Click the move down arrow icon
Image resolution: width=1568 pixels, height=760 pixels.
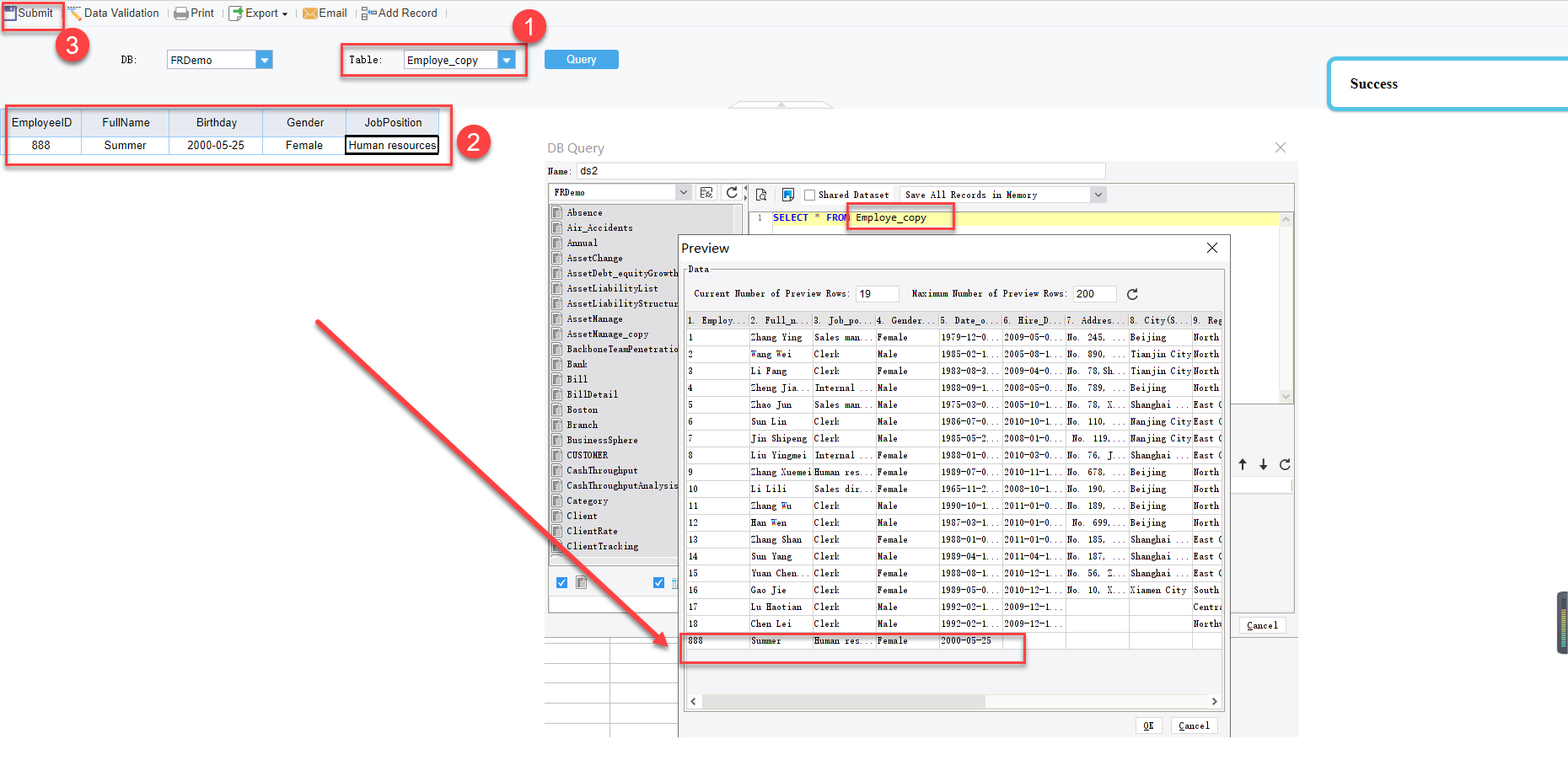pos(1263,464)
